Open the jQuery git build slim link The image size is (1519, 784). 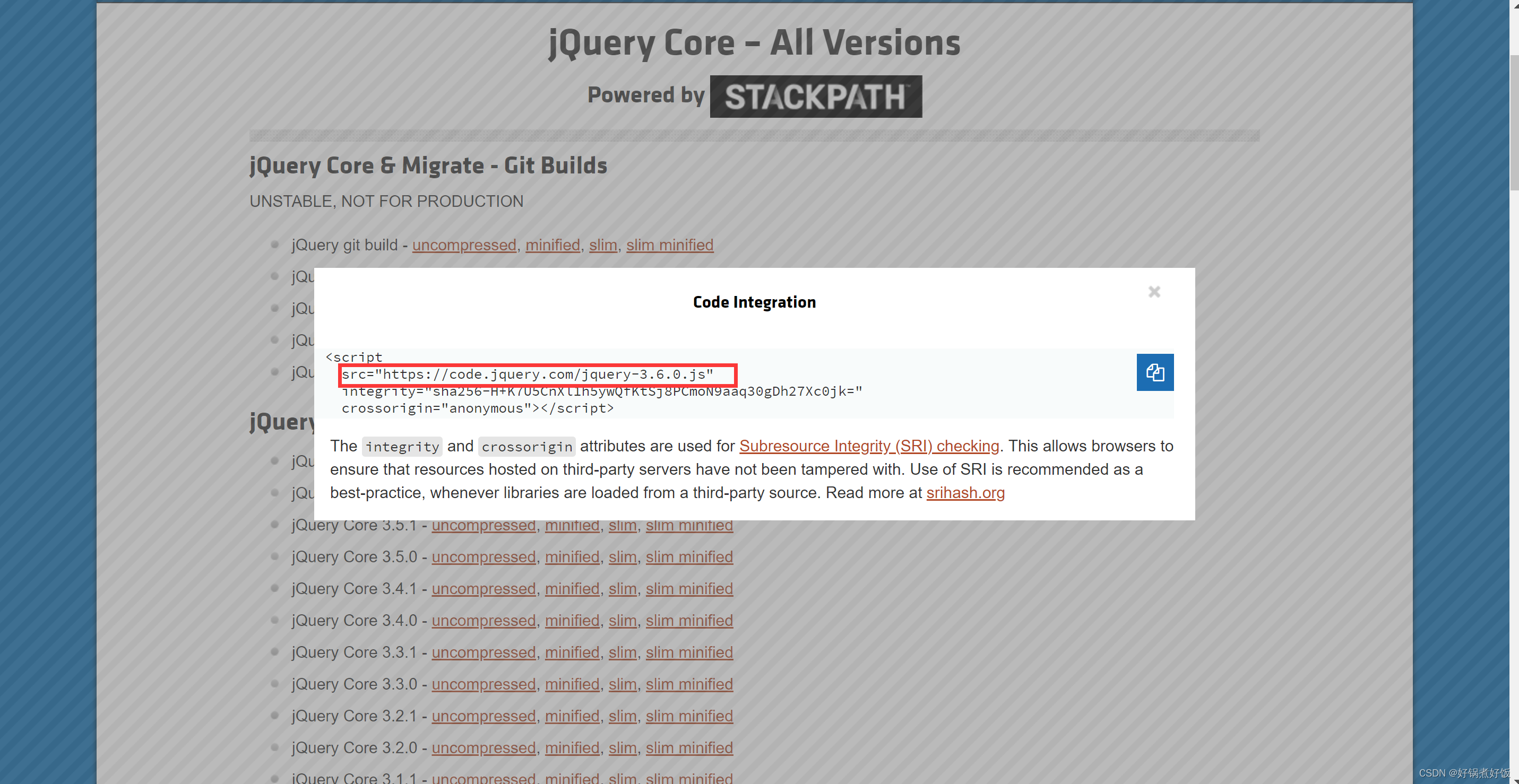pyautogui.click(x=602, y=245)
